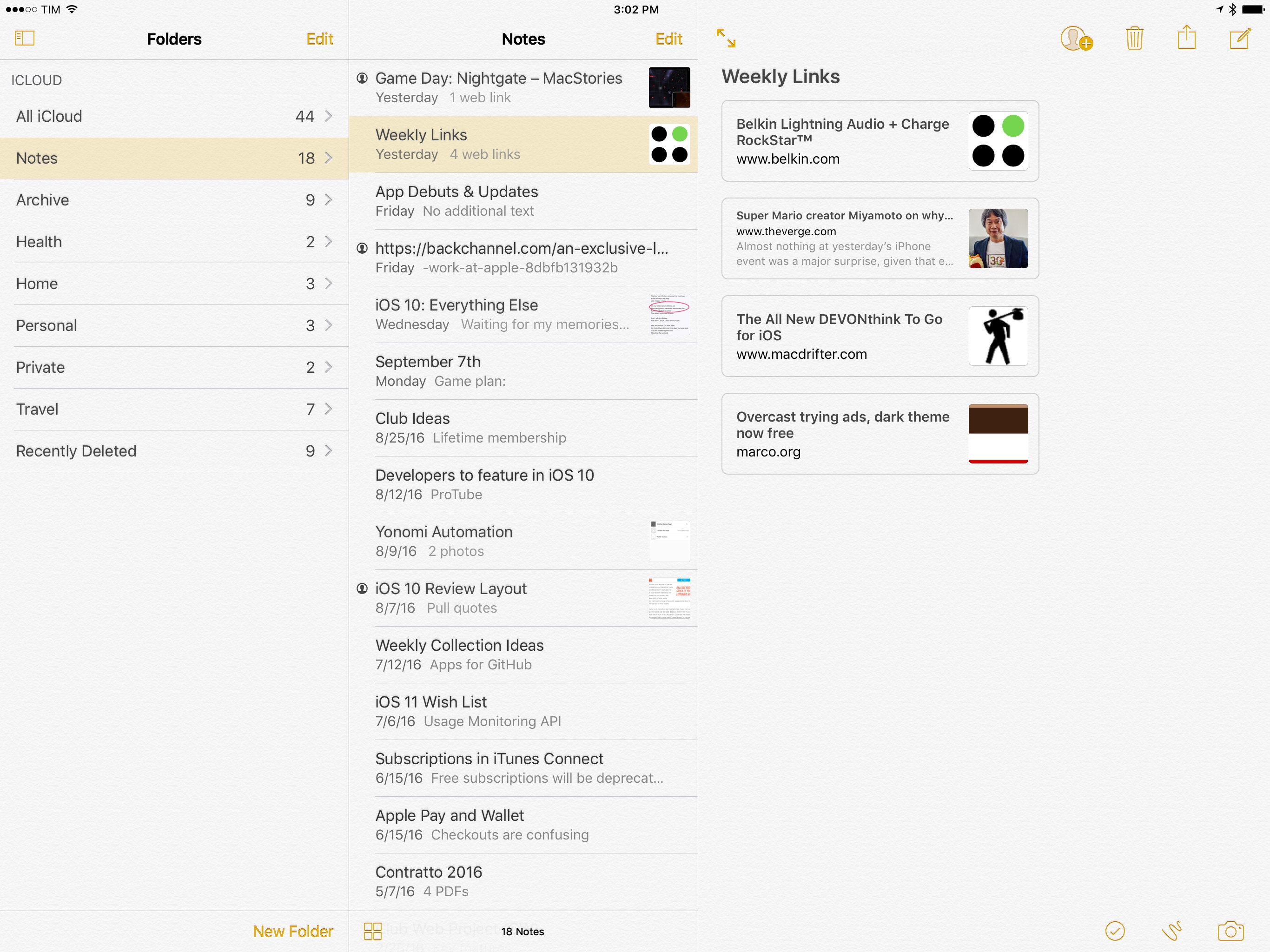The image size is (1270, 952).
Task: Open the Personal folder chevron
Action: 328,325
